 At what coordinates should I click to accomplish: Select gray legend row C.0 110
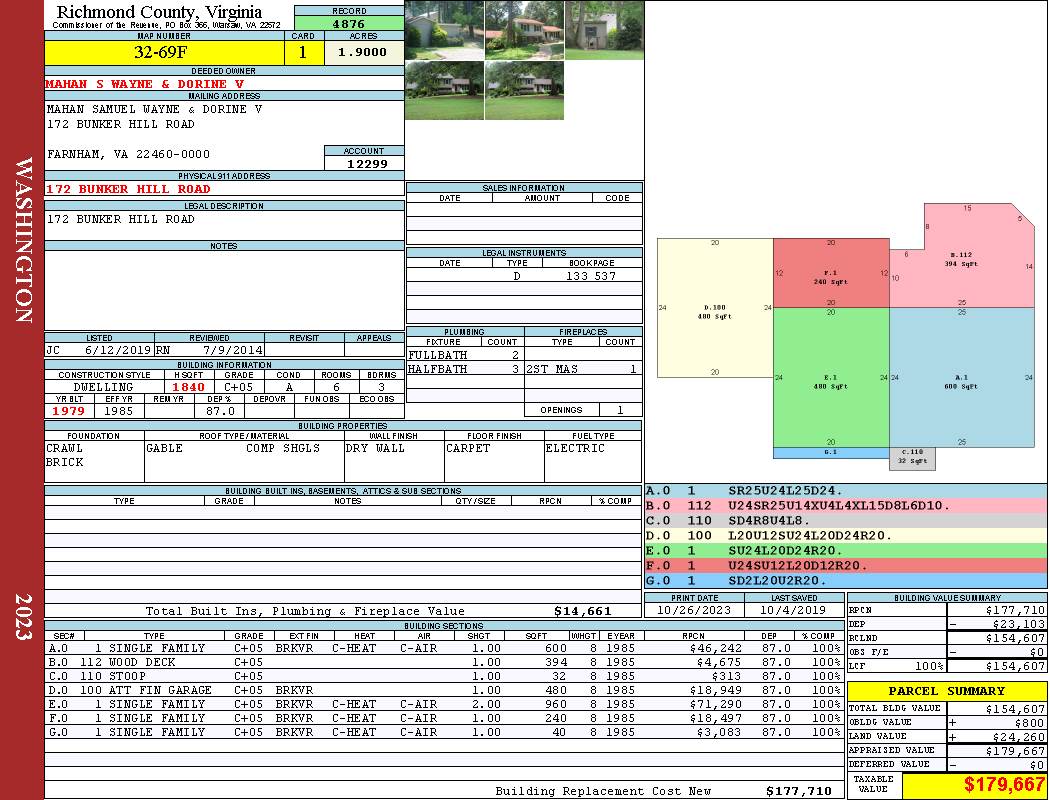coord(846,520)
